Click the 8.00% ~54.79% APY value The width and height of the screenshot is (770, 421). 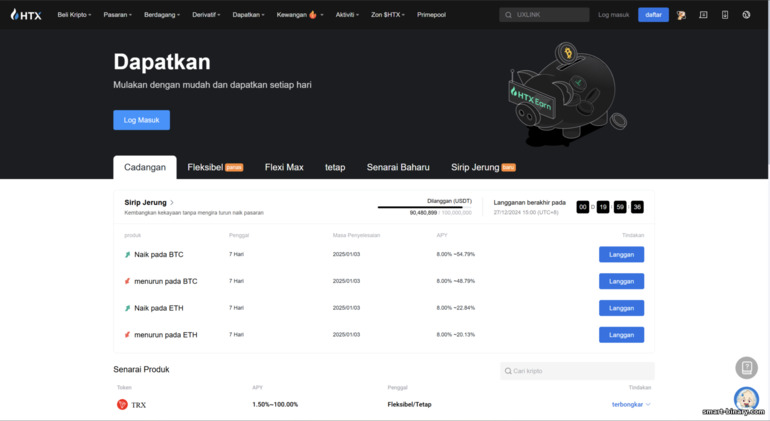coord(456,254)
